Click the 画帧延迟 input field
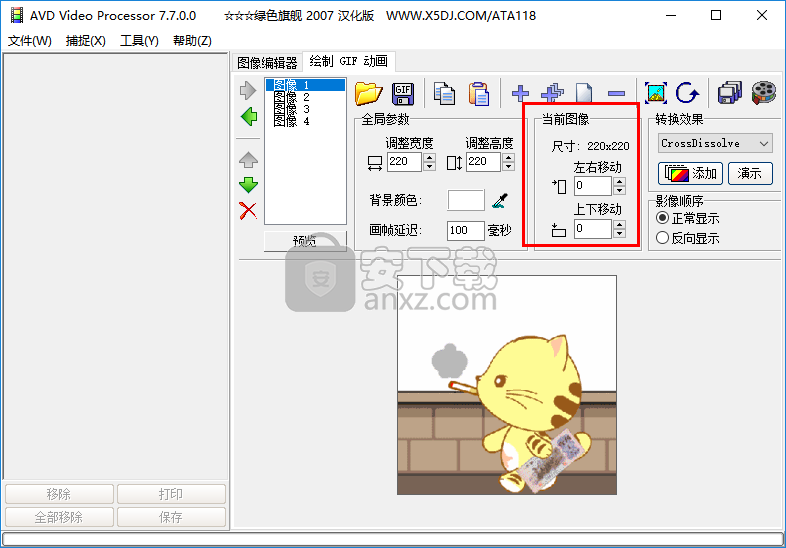The width and height of the screenshot is (786, 548). tap(466, 230)
